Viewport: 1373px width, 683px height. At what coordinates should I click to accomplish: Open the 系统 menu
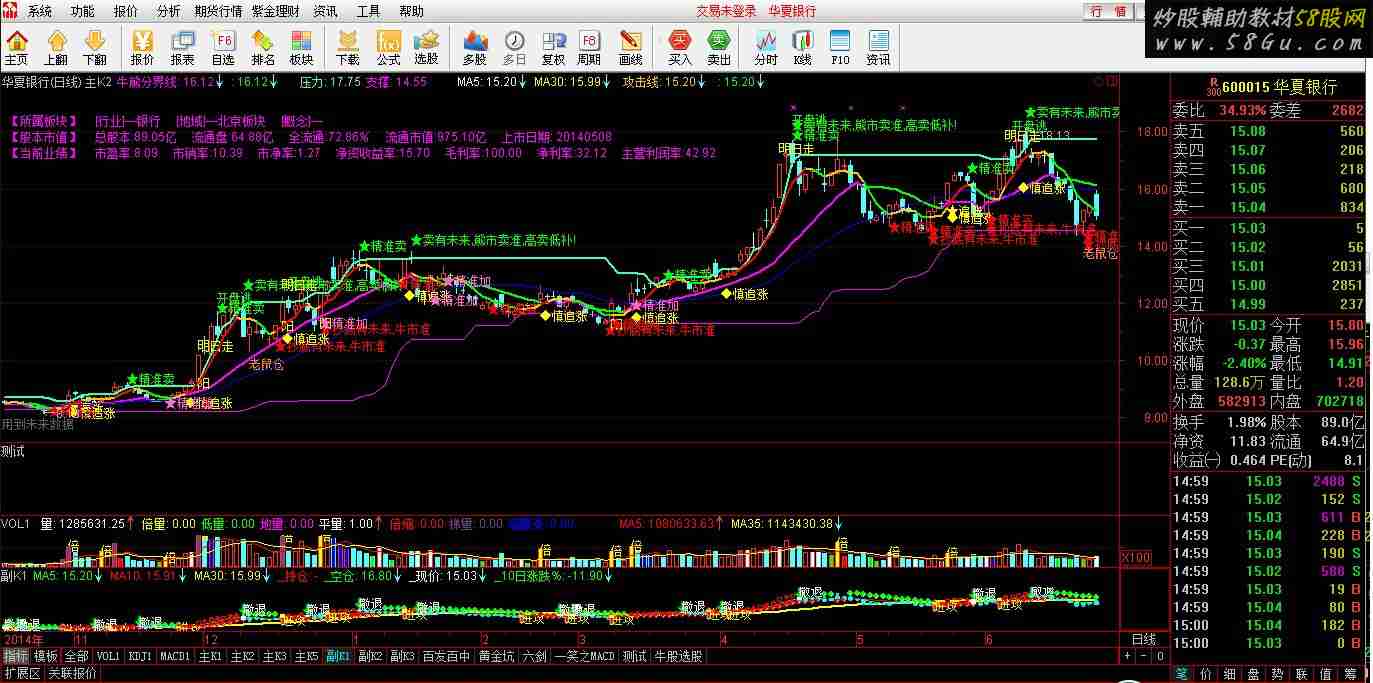click(40, 11)
